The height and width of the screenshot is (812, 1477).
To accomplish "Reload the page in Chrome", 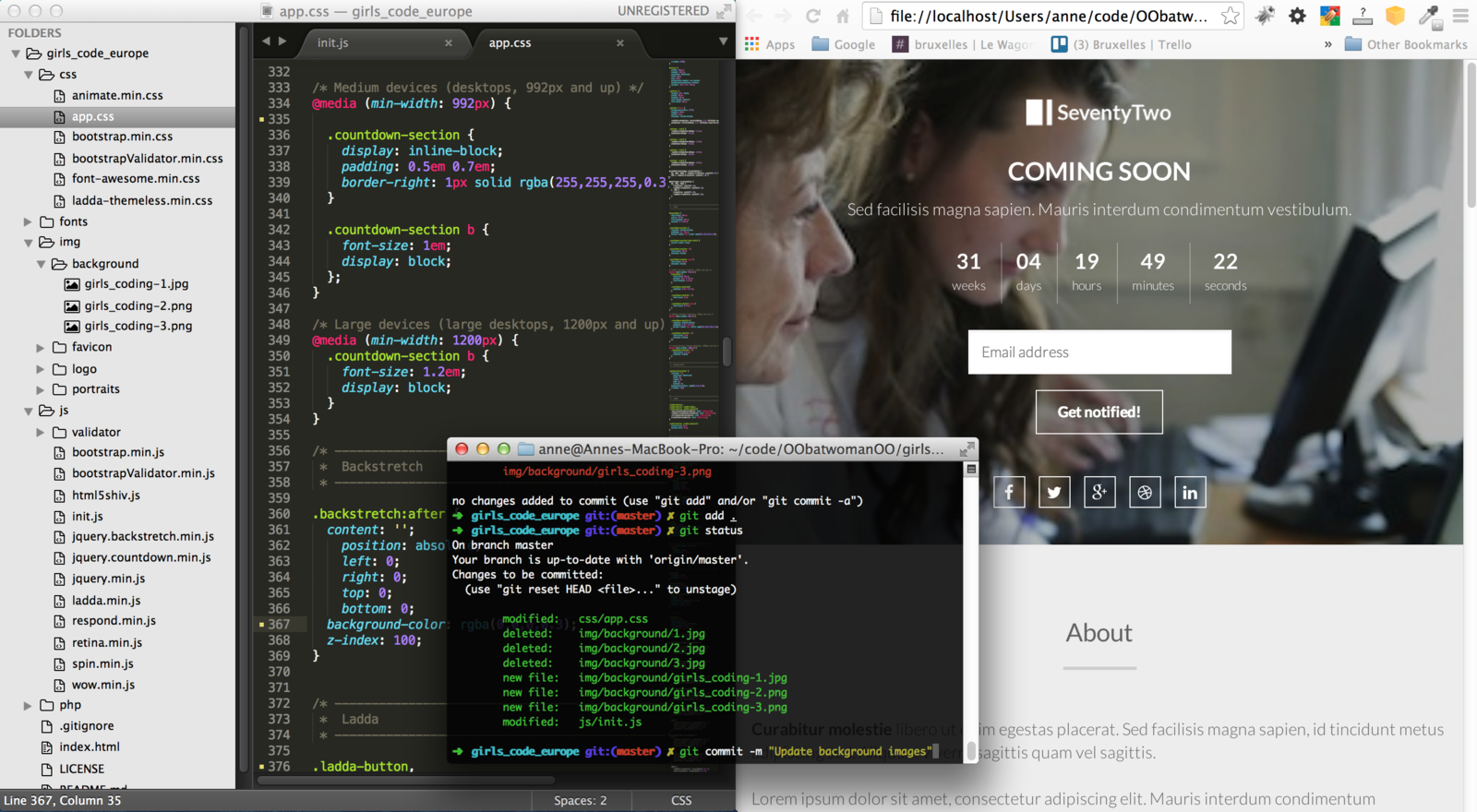I will pos(813,16).
